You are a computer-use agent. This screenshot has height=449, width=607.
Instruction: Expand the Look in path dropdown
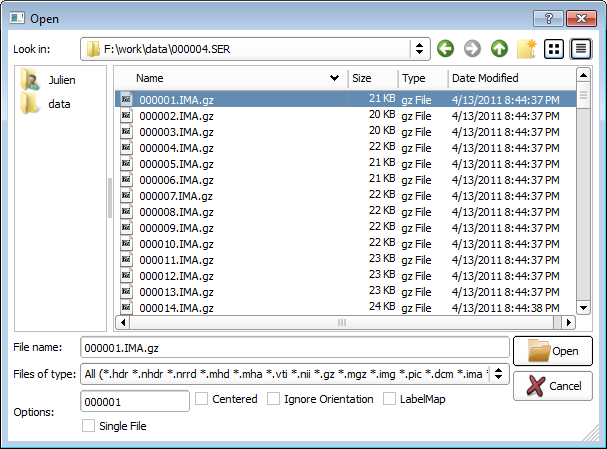[419, 48]
